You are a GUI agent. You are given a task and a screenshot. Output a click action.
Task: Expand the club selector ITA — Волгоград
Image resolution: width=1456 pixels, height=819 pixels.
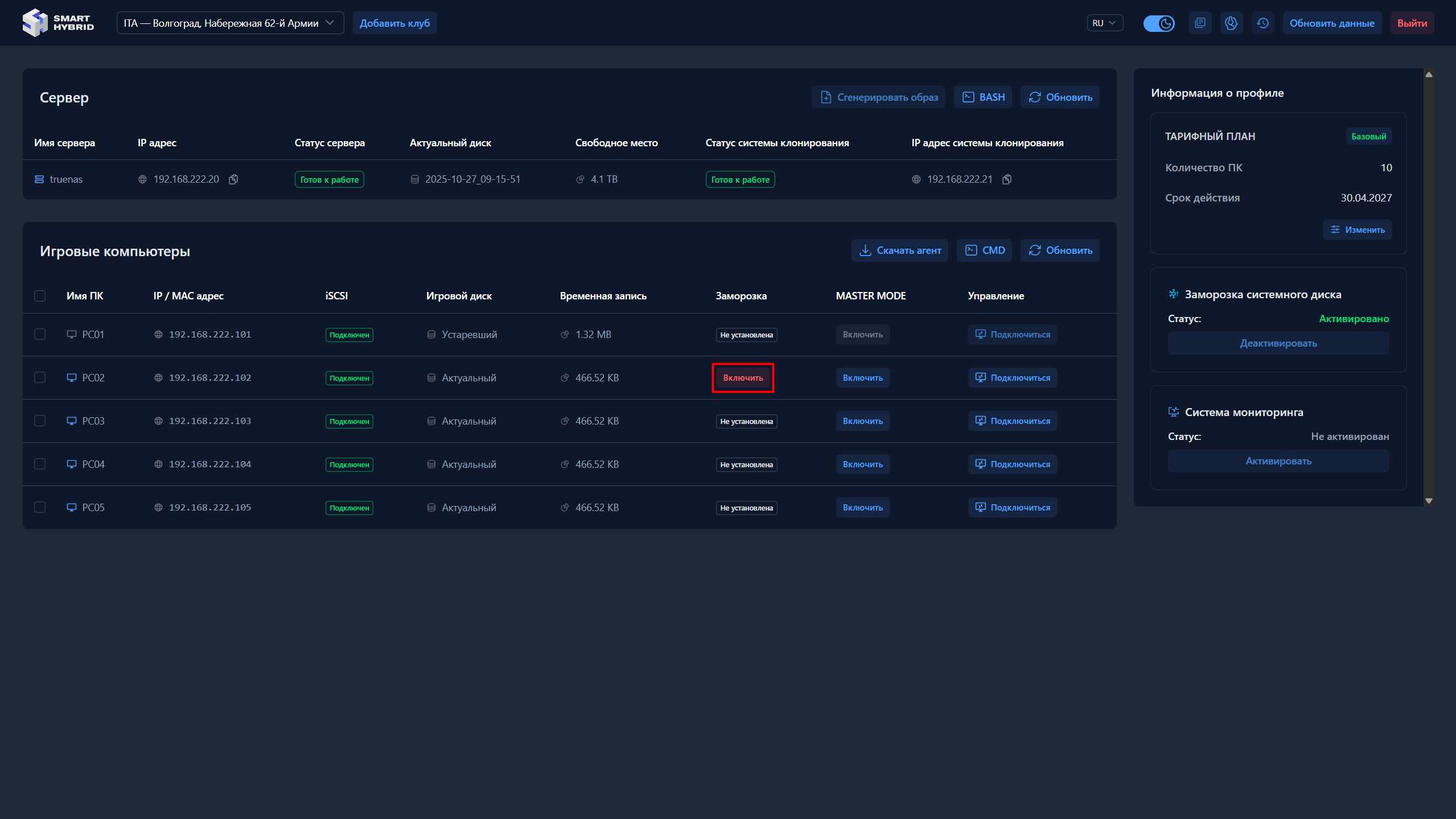coord(230,23)
